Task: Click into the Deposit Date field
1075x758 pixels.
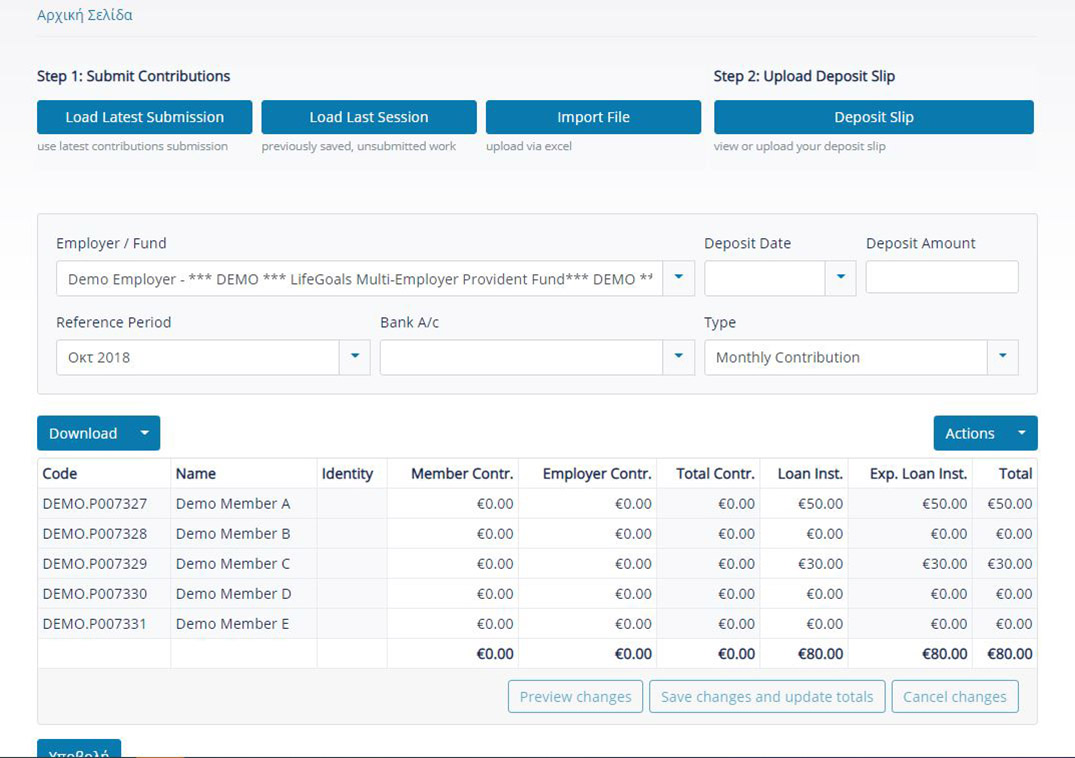Action: (x=764, y=278)
